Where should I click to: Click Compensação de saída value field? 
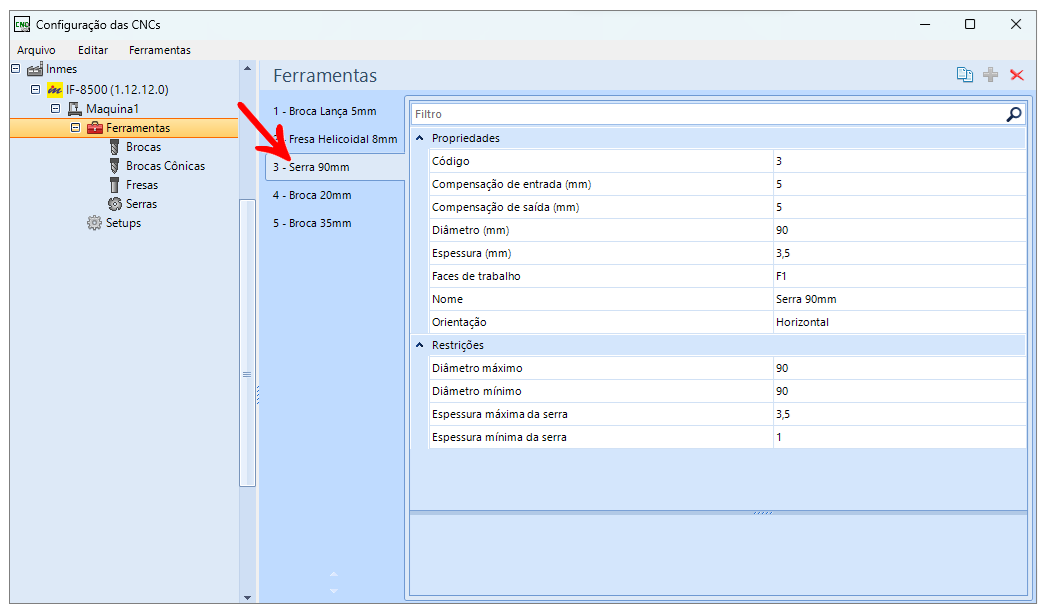899,207
